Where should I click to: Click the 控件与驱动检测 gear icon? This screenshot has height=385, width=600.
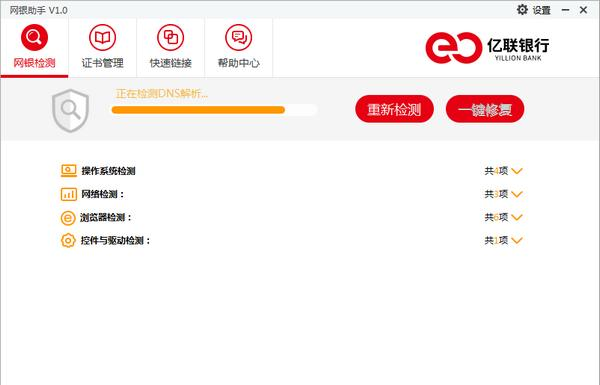tap(68, 241)
